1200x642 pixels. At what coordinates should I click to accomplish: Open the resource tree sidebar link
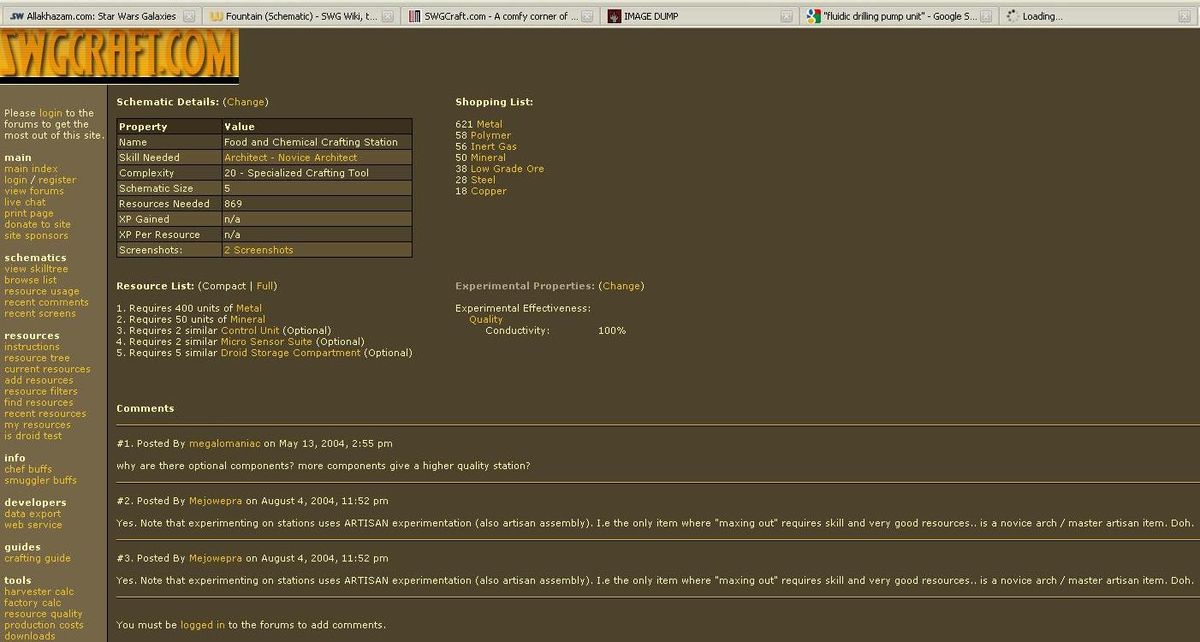(37, 358)
